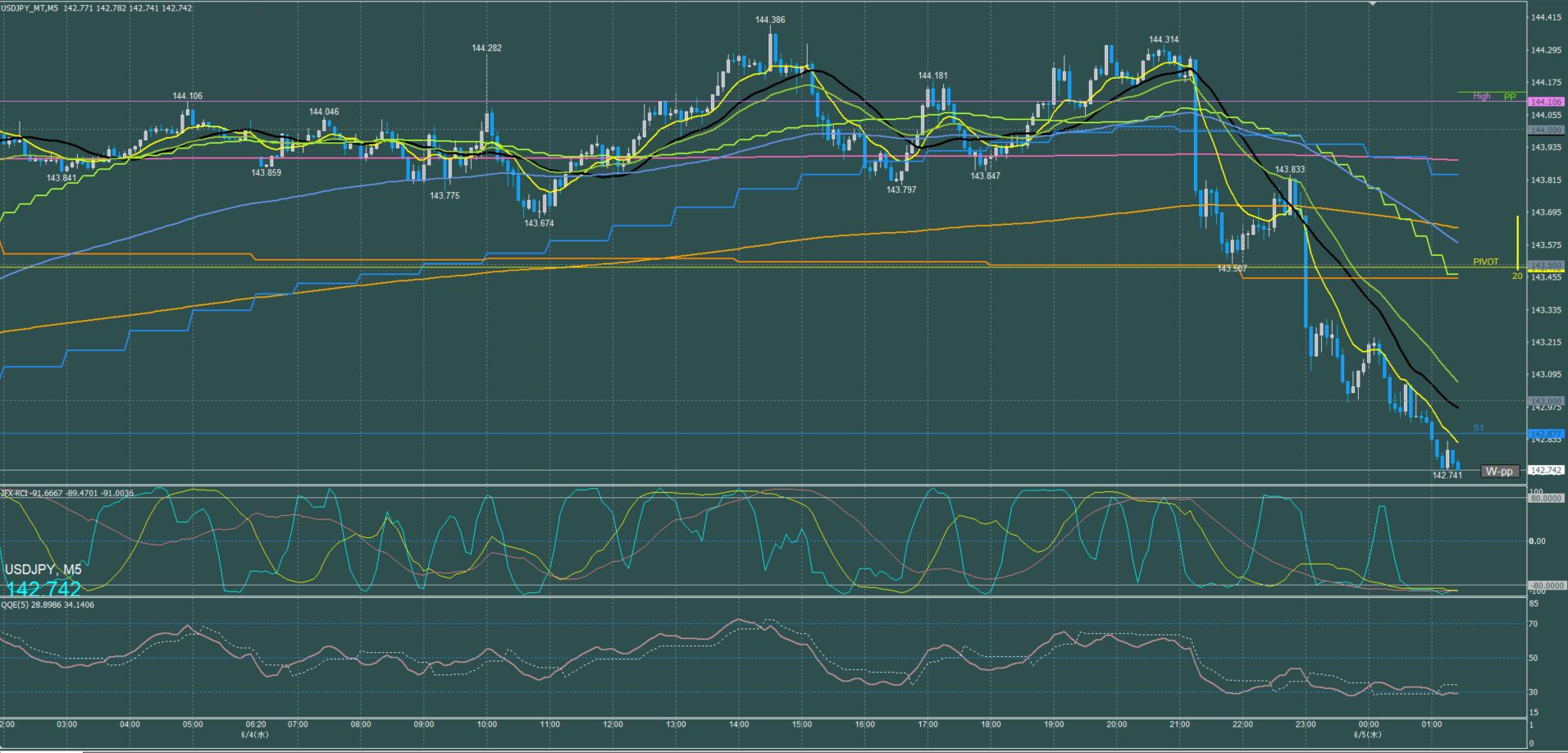Click the W-pp label button
Image resolution: width=1568 pixels, height=753 pixels.
click(1500, 471)
